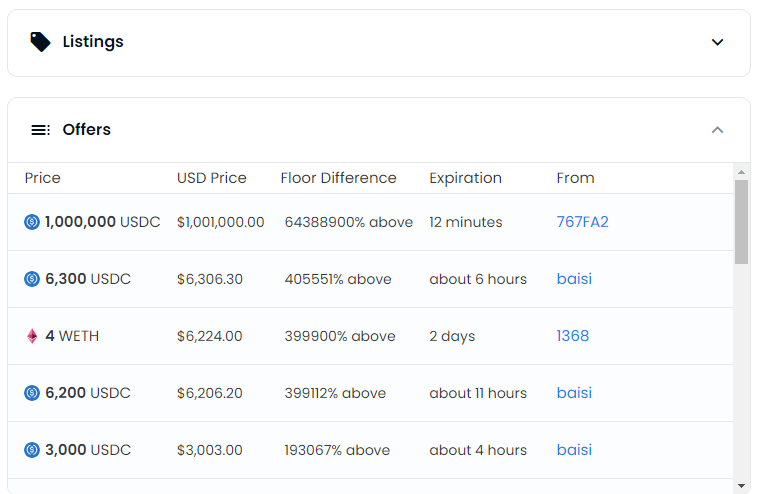Open baisi profile on 3,000 USDC offer
This screenshot has height=494, width=764.
click(x=574, y=450)
